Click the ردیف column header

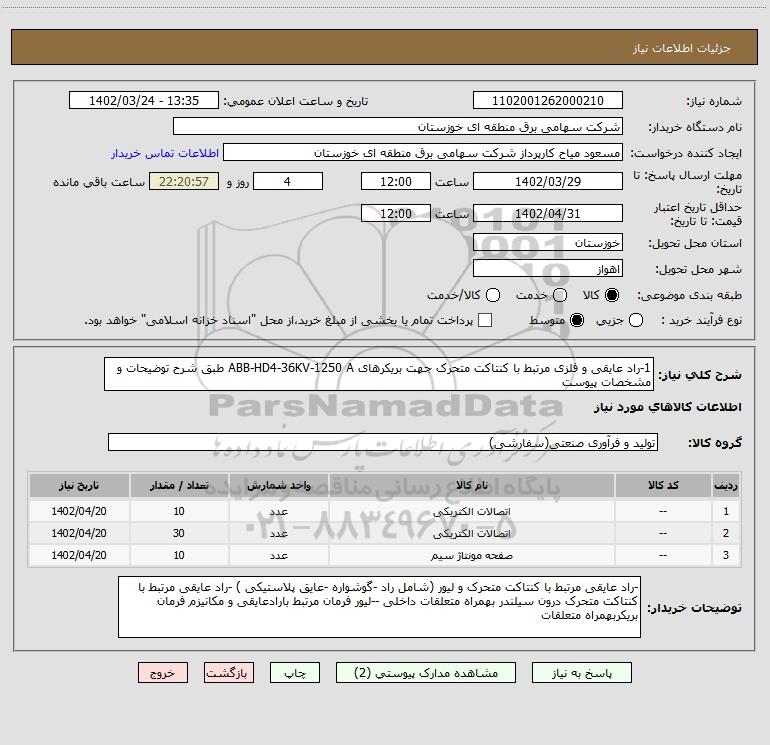tap(726, 485)
